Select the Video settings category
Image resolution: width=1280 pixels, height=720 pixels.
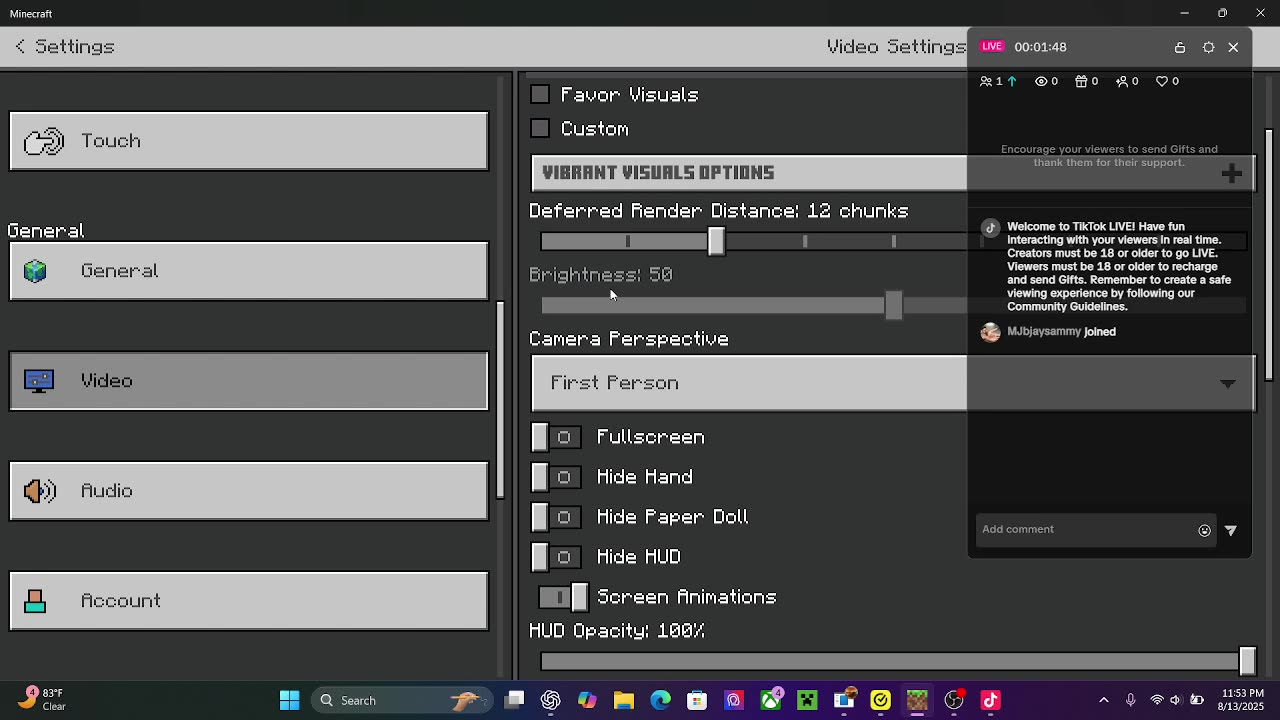(249, 381)
